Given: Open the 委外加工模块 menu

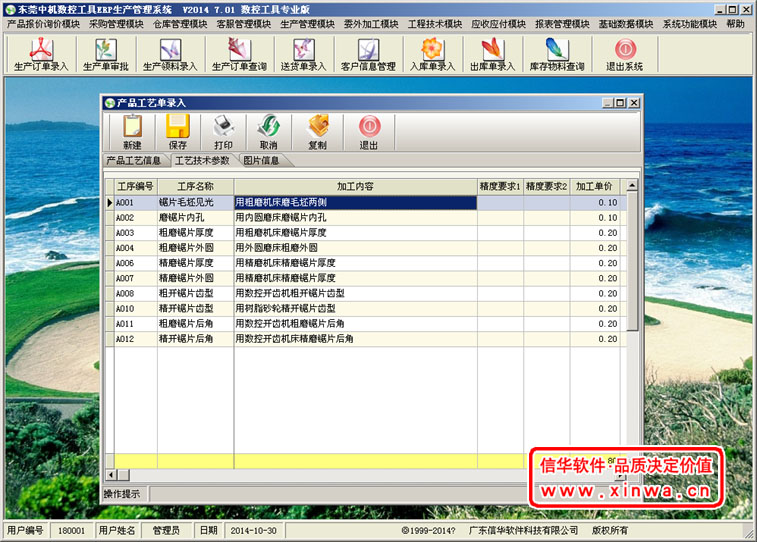Looking at the screenshot, I should tap(371, 24).
